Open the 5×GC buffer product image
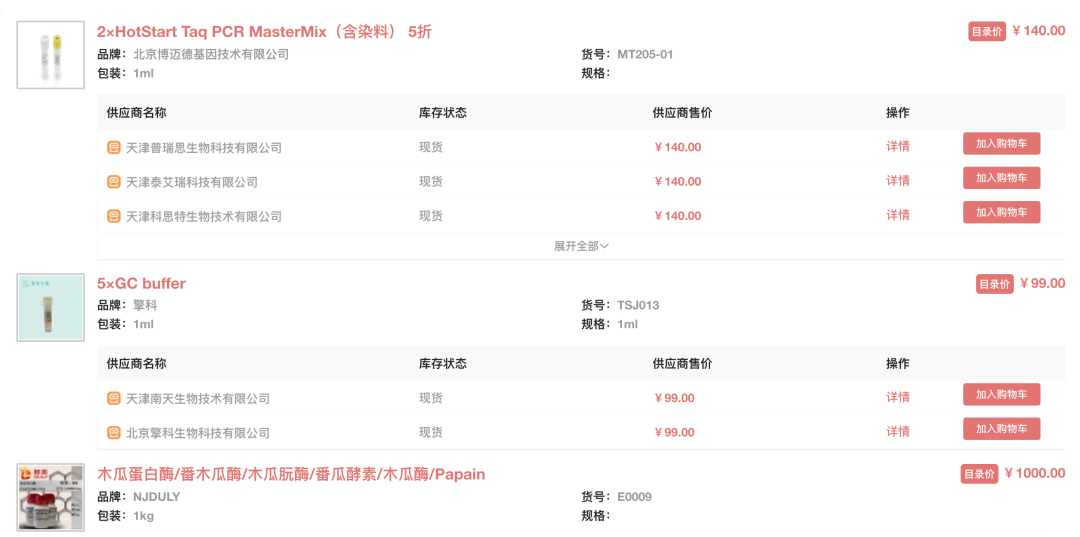Screen dimensions: 1080x537 pyautogui.click(x=50, y=307)
